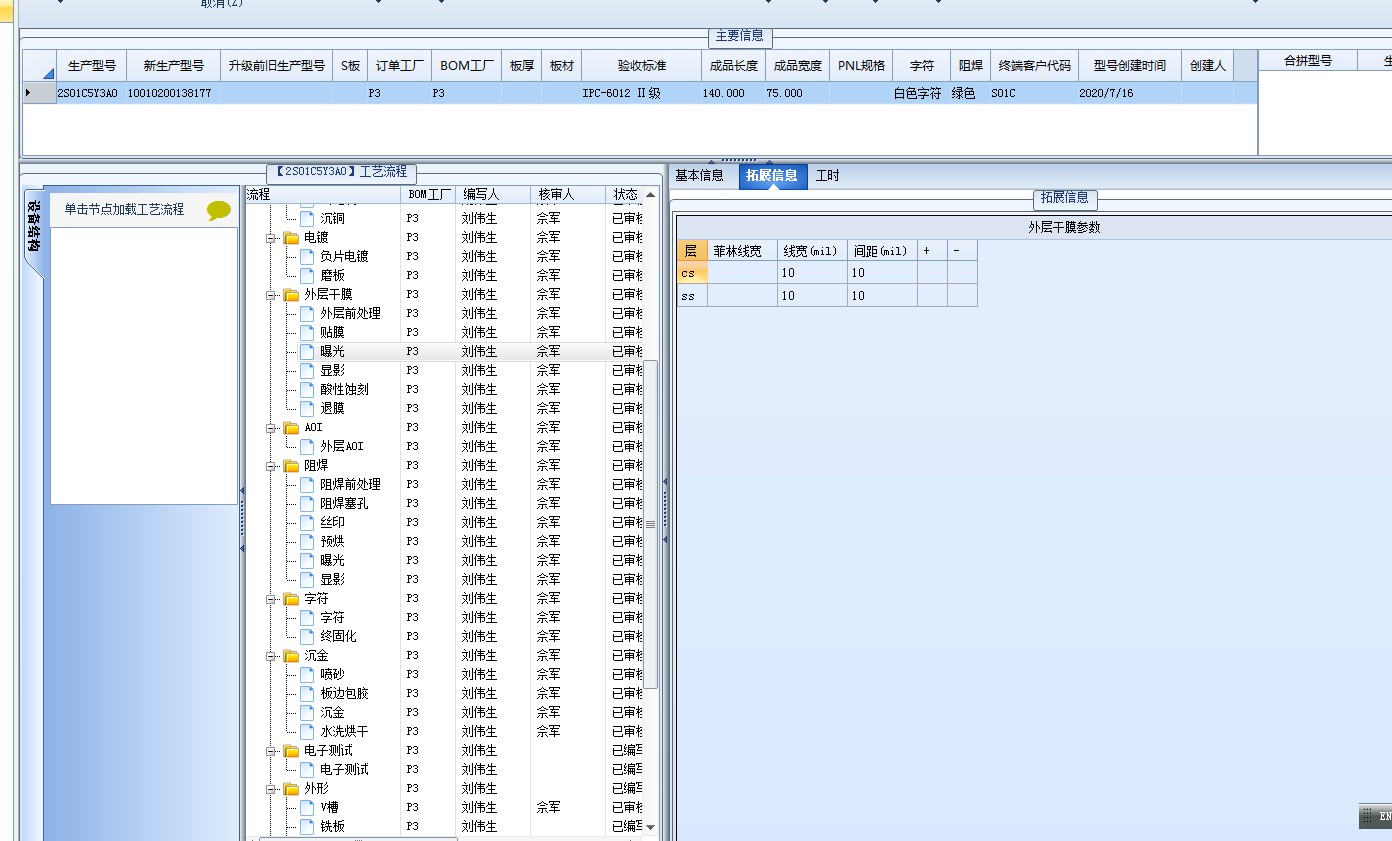Click the IPC-6012 II级 cell

(x=642, y=93)
